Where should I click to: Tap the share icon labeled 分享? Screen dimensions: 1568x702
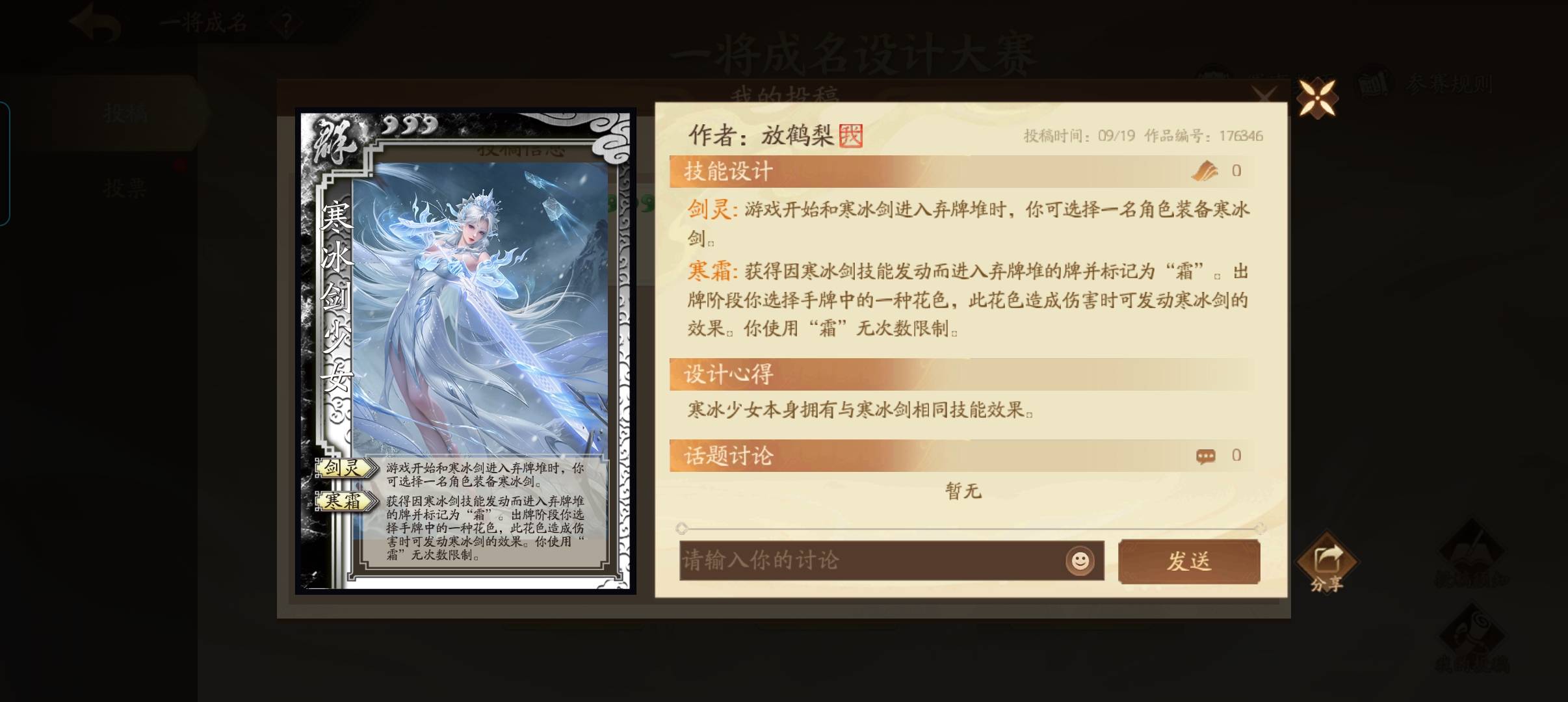click(1326, 564)
